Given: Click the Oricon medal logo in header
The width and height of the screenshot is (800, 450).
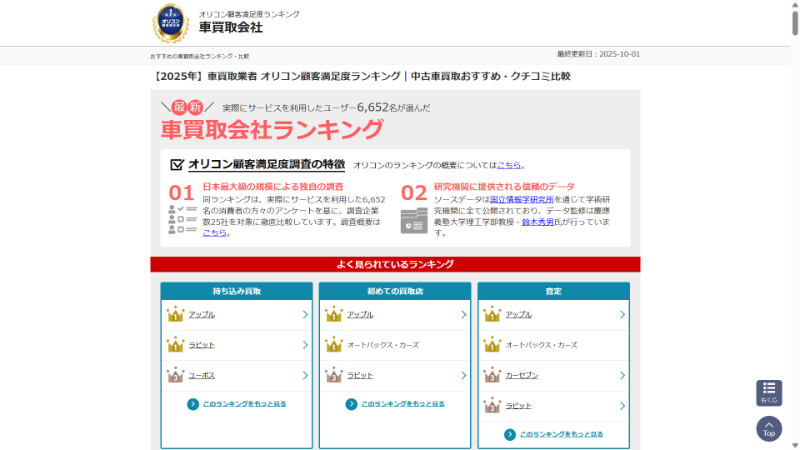Looking at the screenshot, I should pos(170,22).
